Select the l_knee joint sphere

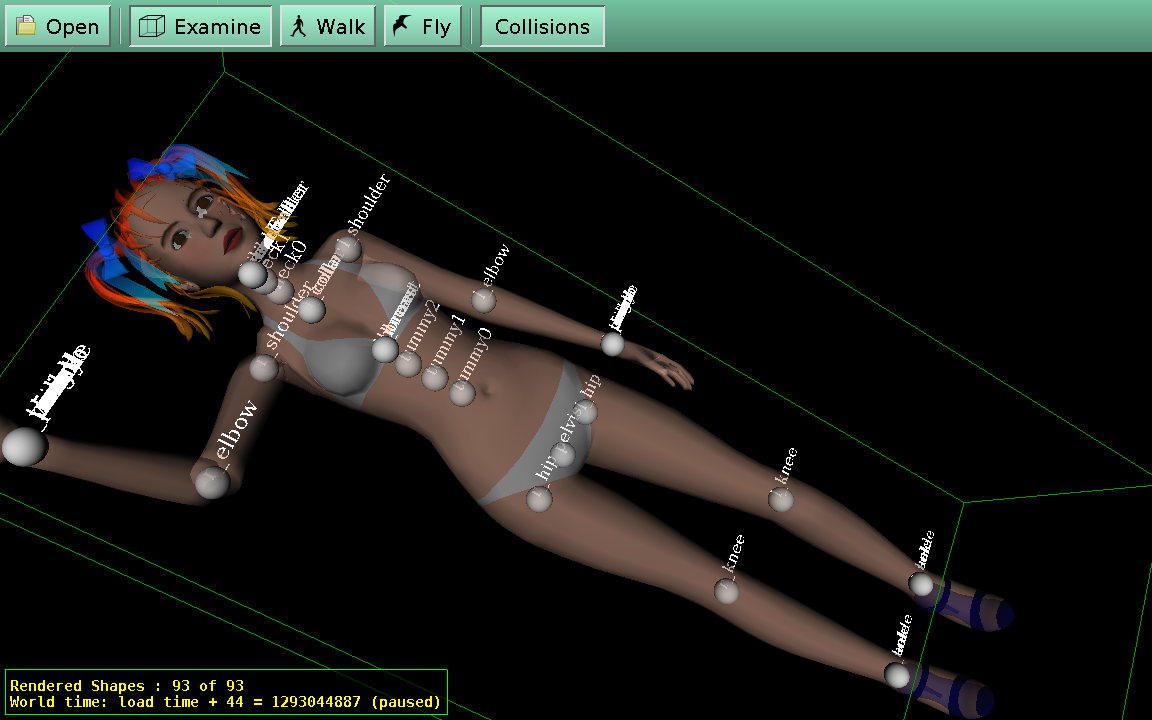(x=781, y=500)
